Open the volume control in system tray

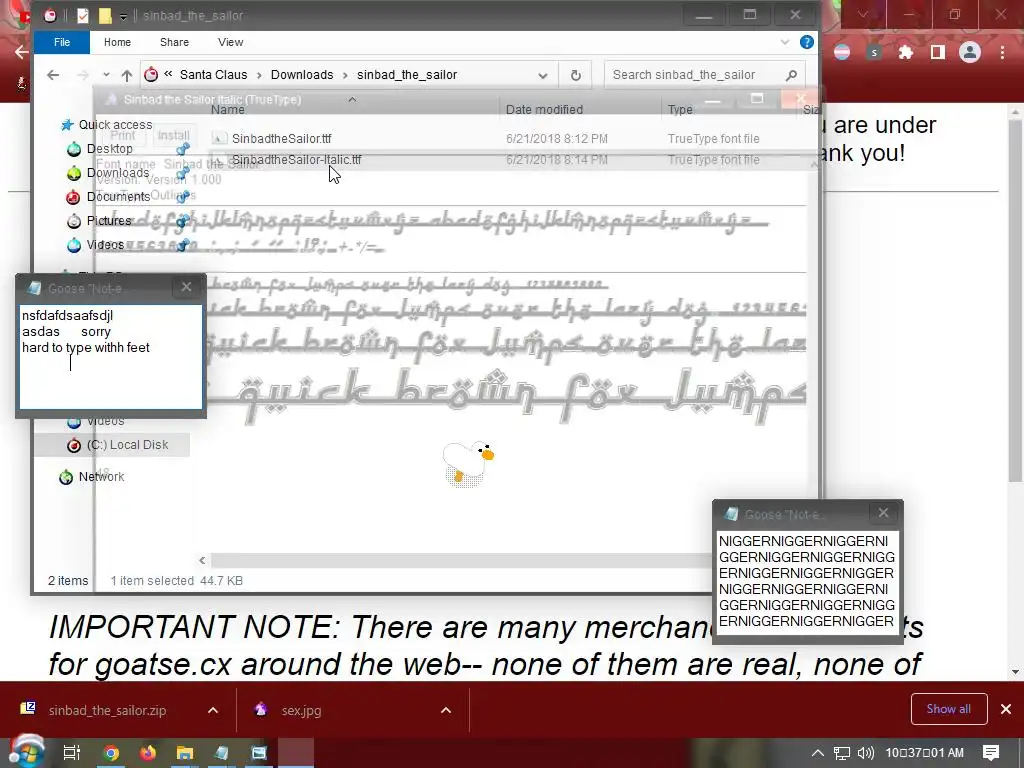tap(866, 753)
